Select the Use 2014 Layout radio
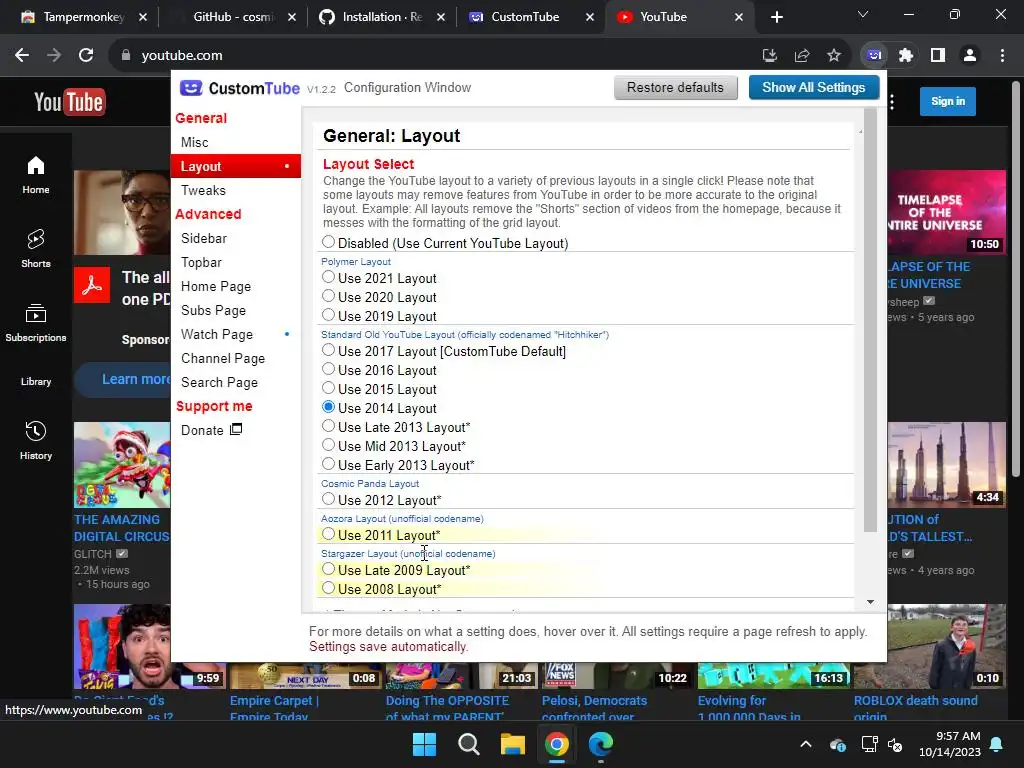The width and height of the screenshot is (1024, 768). click(x=328, y=407)
